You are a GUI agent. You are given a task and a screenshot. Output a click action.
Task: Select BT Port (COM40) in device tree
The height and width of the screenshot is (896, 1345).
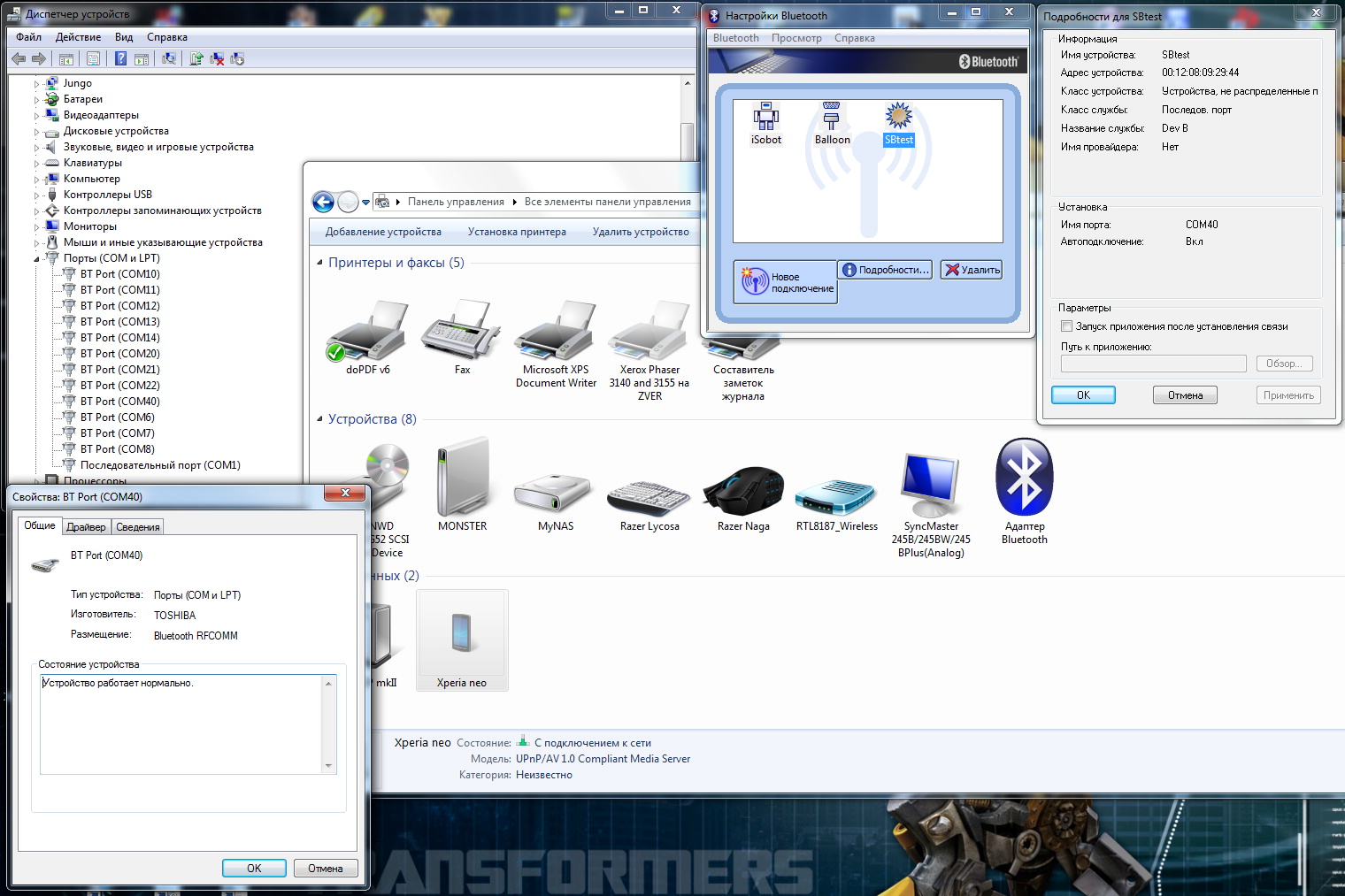119,402
